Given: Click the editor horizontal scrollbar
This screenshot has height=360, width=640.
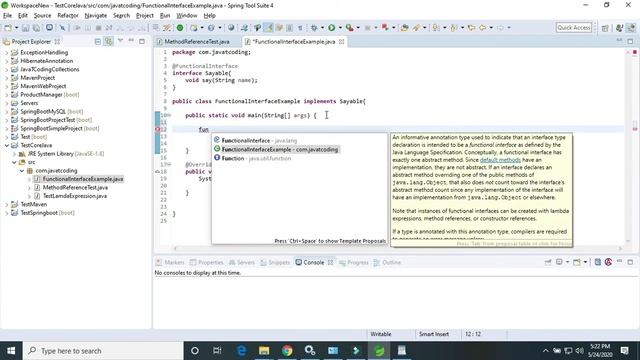Looking at the screenshot, I should coord(398,248).
